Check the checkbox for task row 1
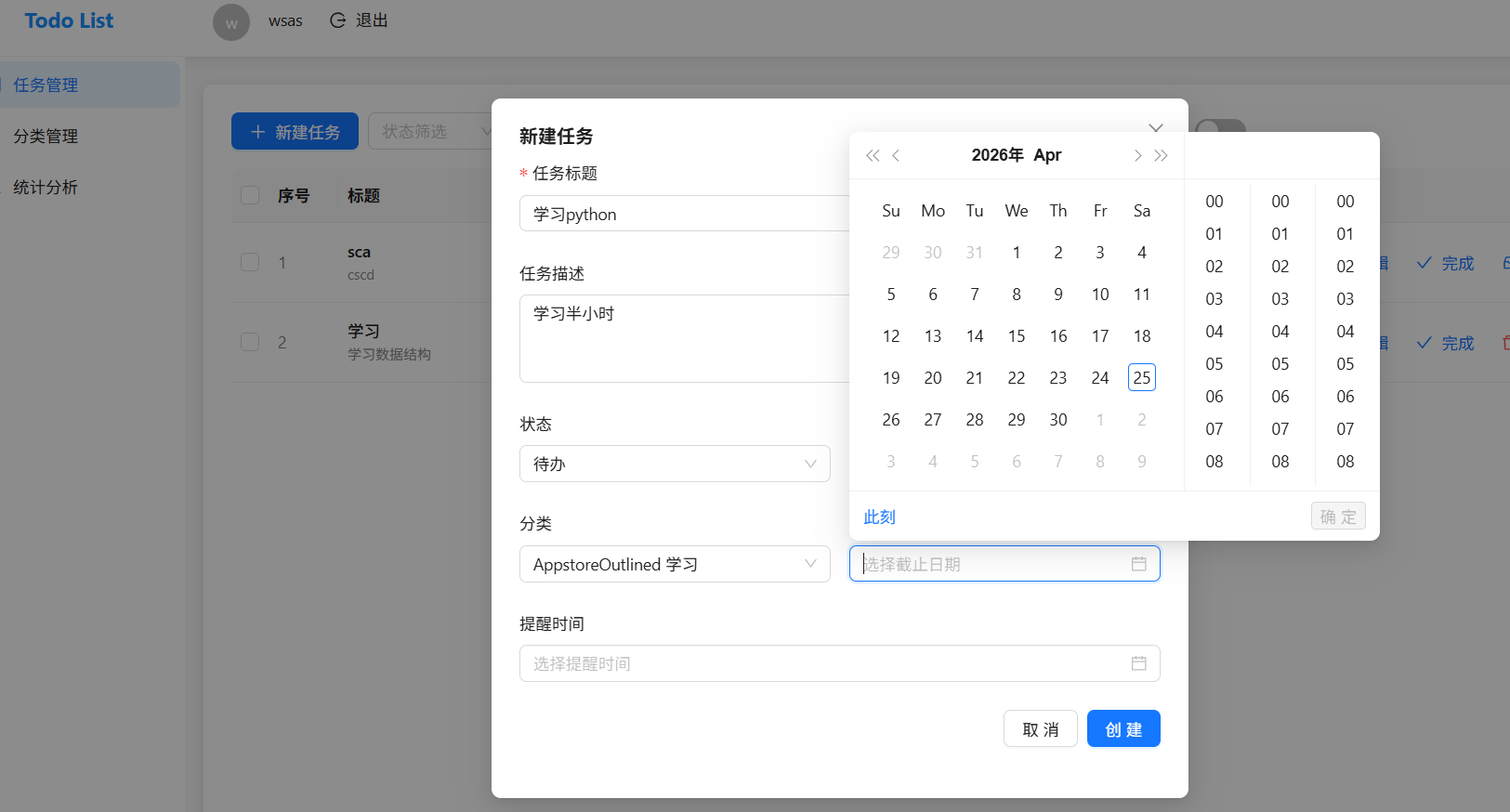This screenshot has height=812, width=1510. [x=250, y=262]
